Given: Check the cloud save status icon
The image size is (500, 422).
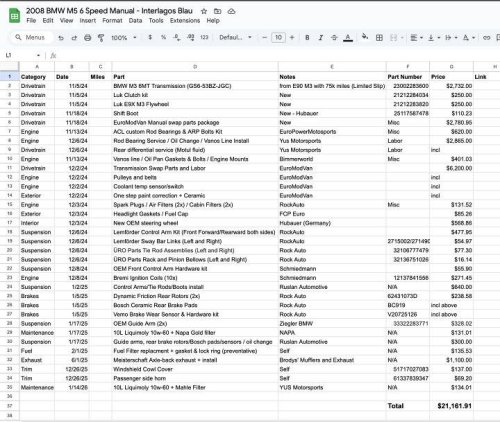Looking at the screenshot, I should click(x=231, y=11).
